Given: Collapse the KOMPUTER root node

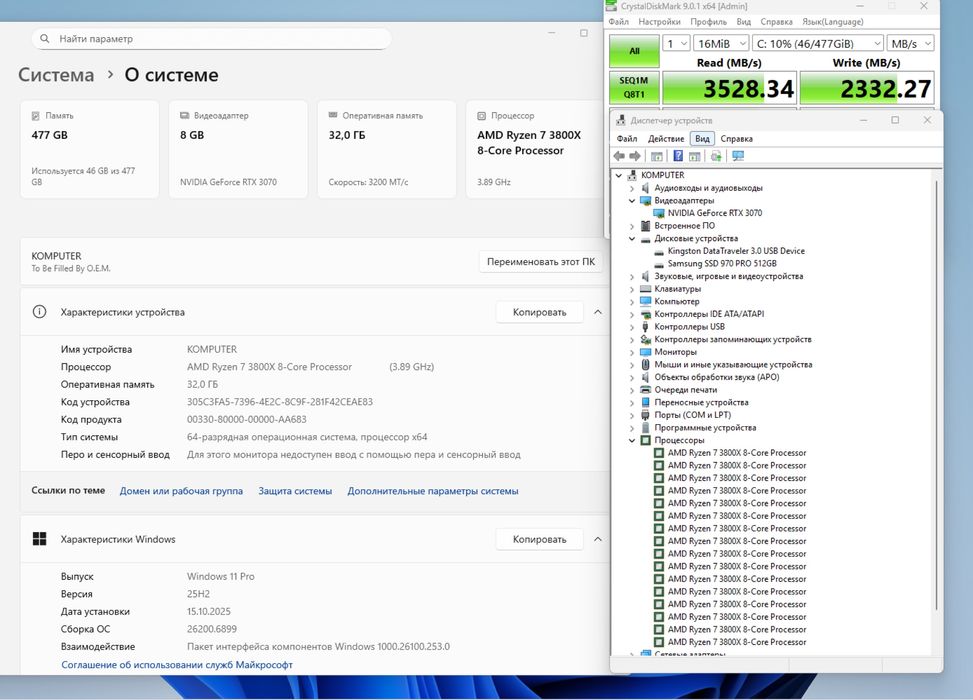Looking at the screenshot, I should [x=619, y=176].
